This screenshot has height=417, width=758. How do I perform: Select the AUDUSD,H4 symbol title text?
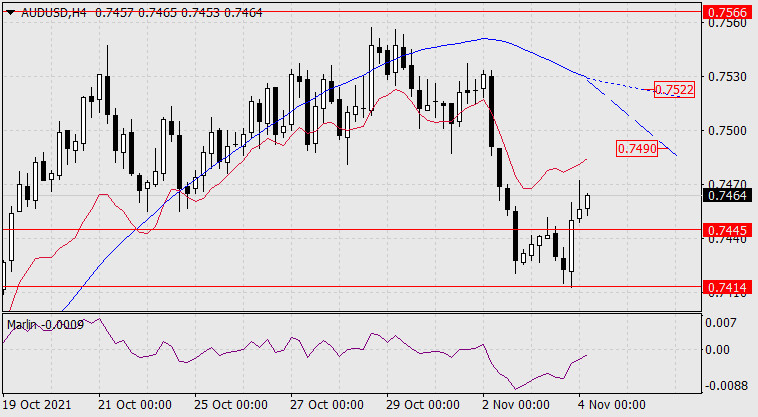coord(54,13)
